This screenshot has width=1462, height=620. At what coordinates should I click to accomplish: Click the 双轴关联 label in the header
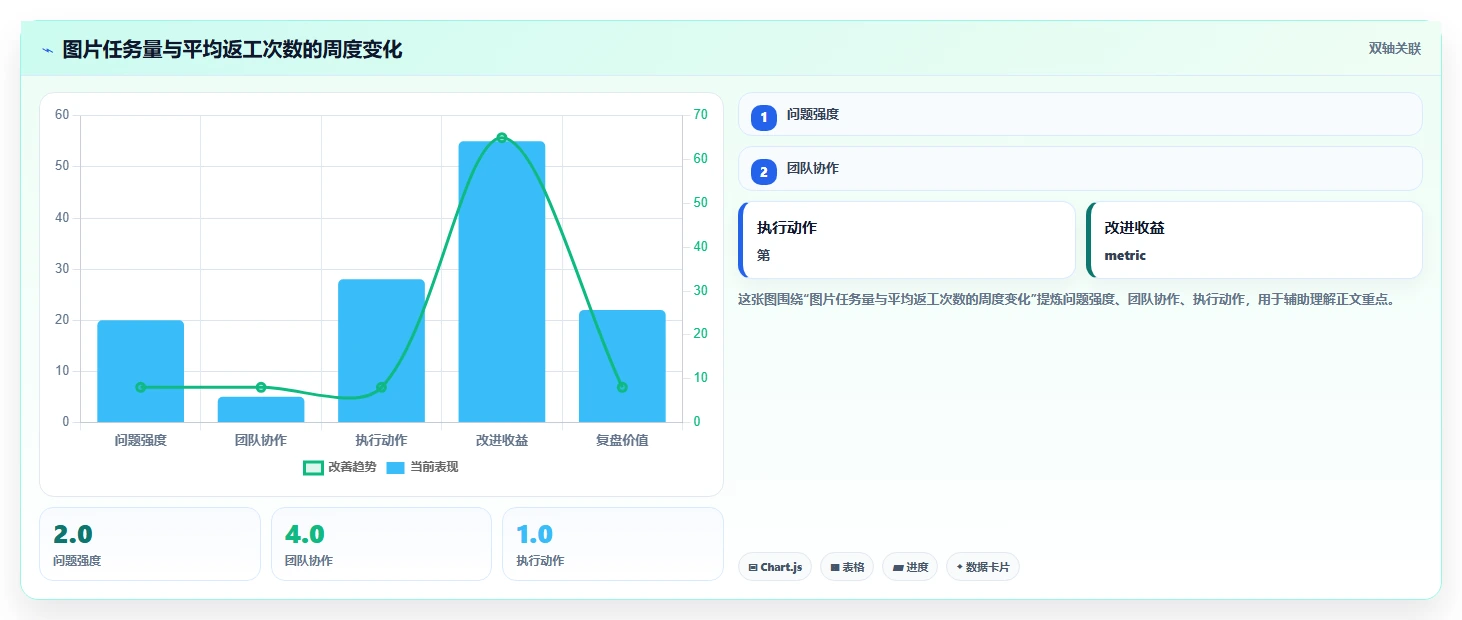[1395, 49]
